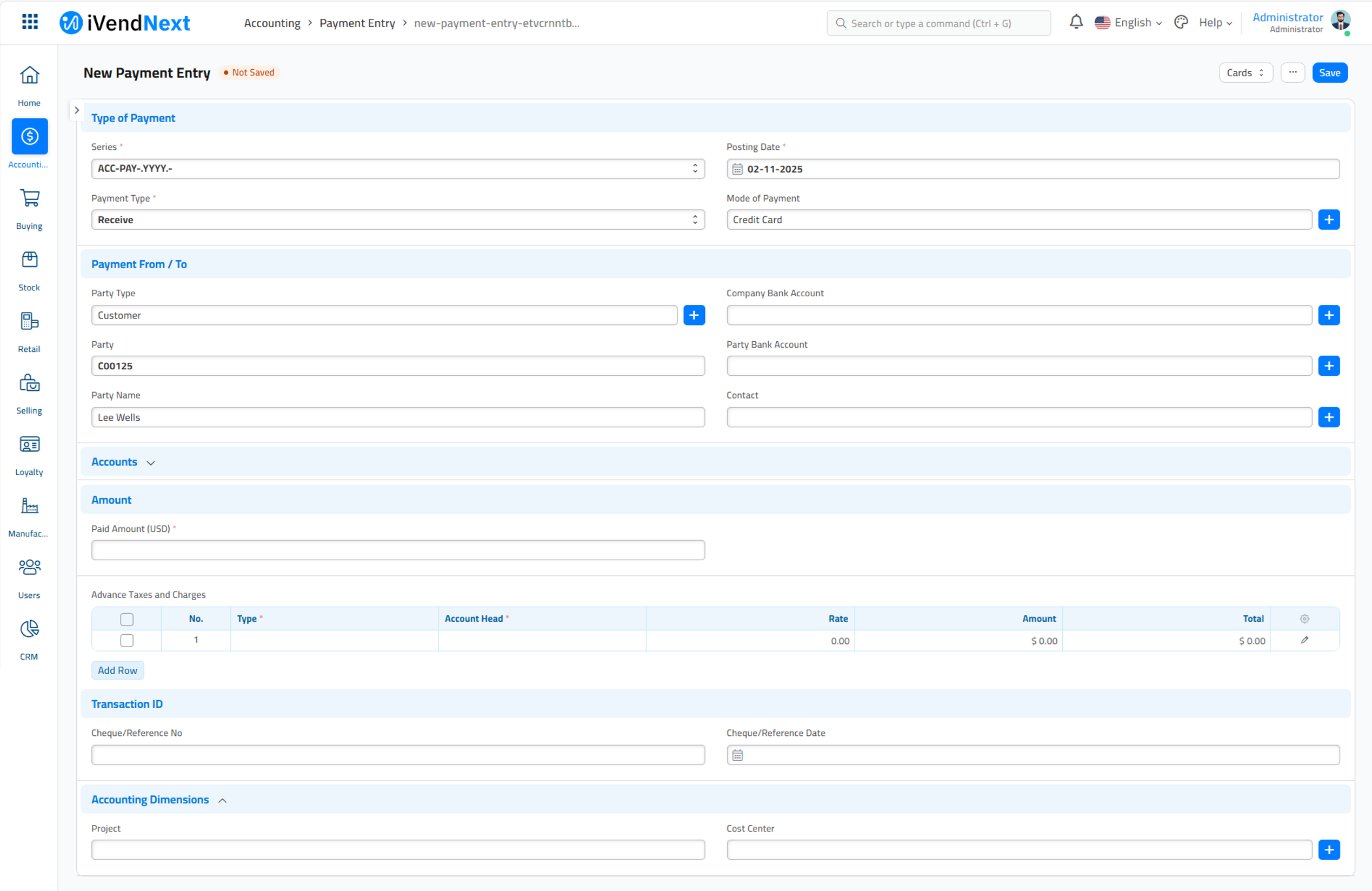
Task: Click the Save button
Action: click(1329, 72)
